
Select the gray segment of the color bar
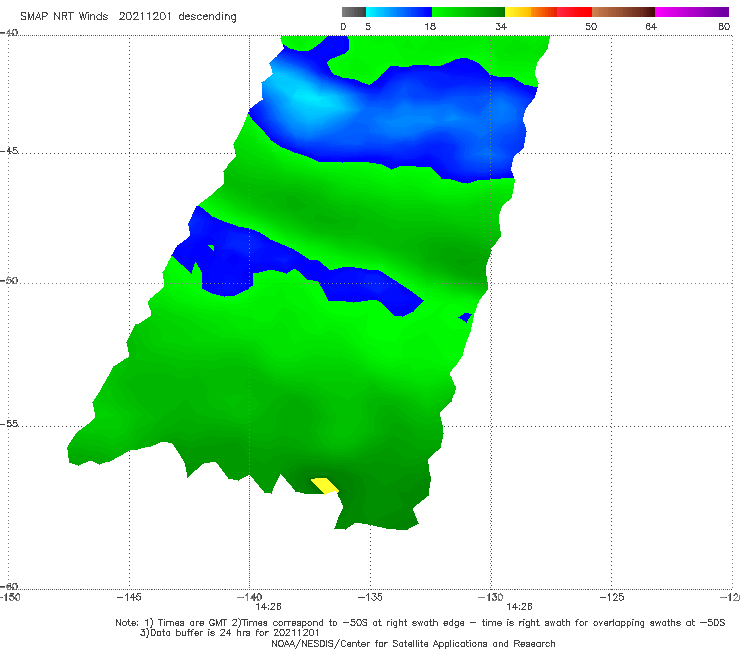tap(353, 12)
